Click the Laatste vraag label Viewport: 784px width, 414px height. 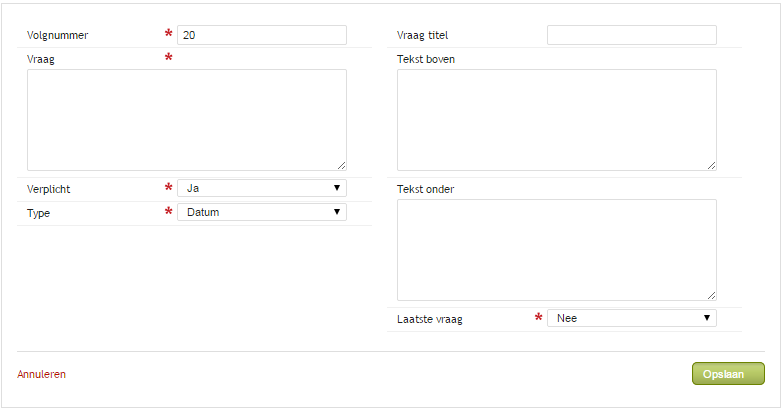pyautogui.click(x=430, y=319)
